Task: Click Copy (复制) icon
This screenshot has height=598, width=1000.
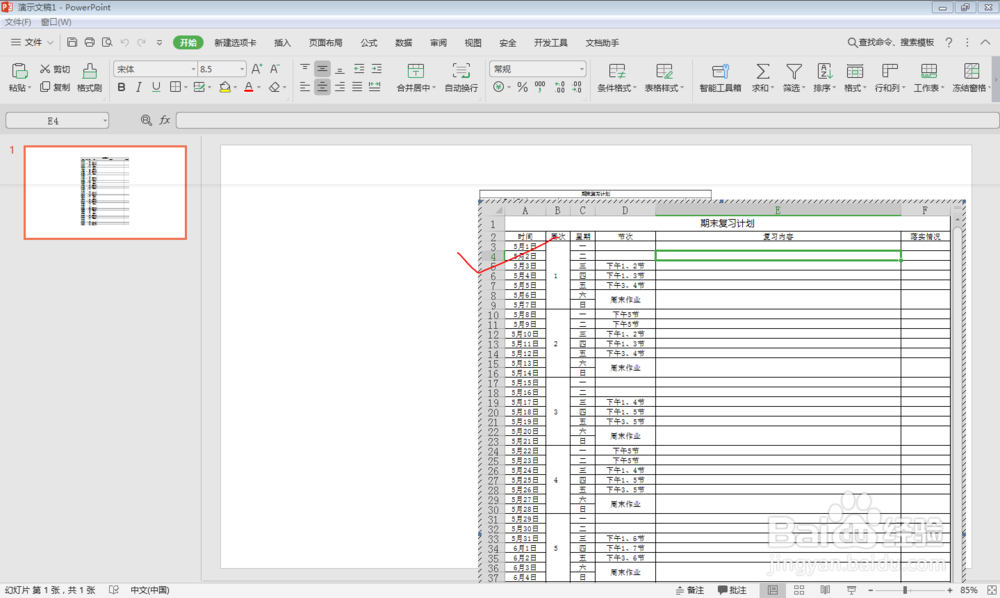Action: pos(45,87)
